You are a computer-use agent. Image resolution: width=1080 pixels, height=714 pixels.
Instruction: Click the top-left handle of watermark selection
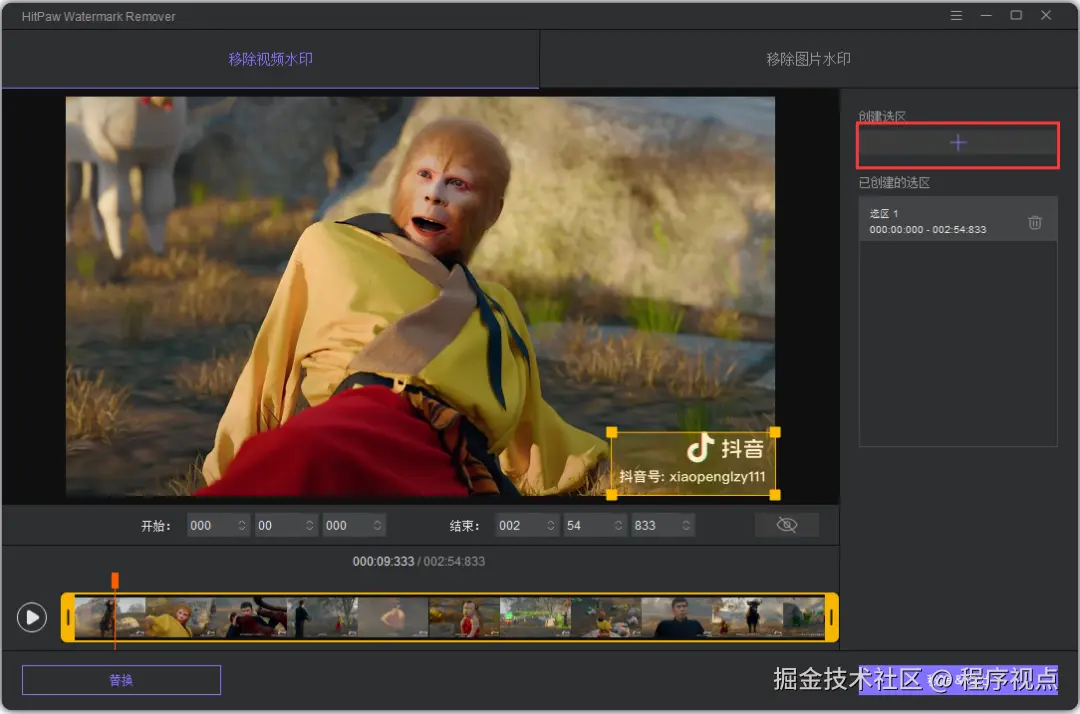coord(612,432)
